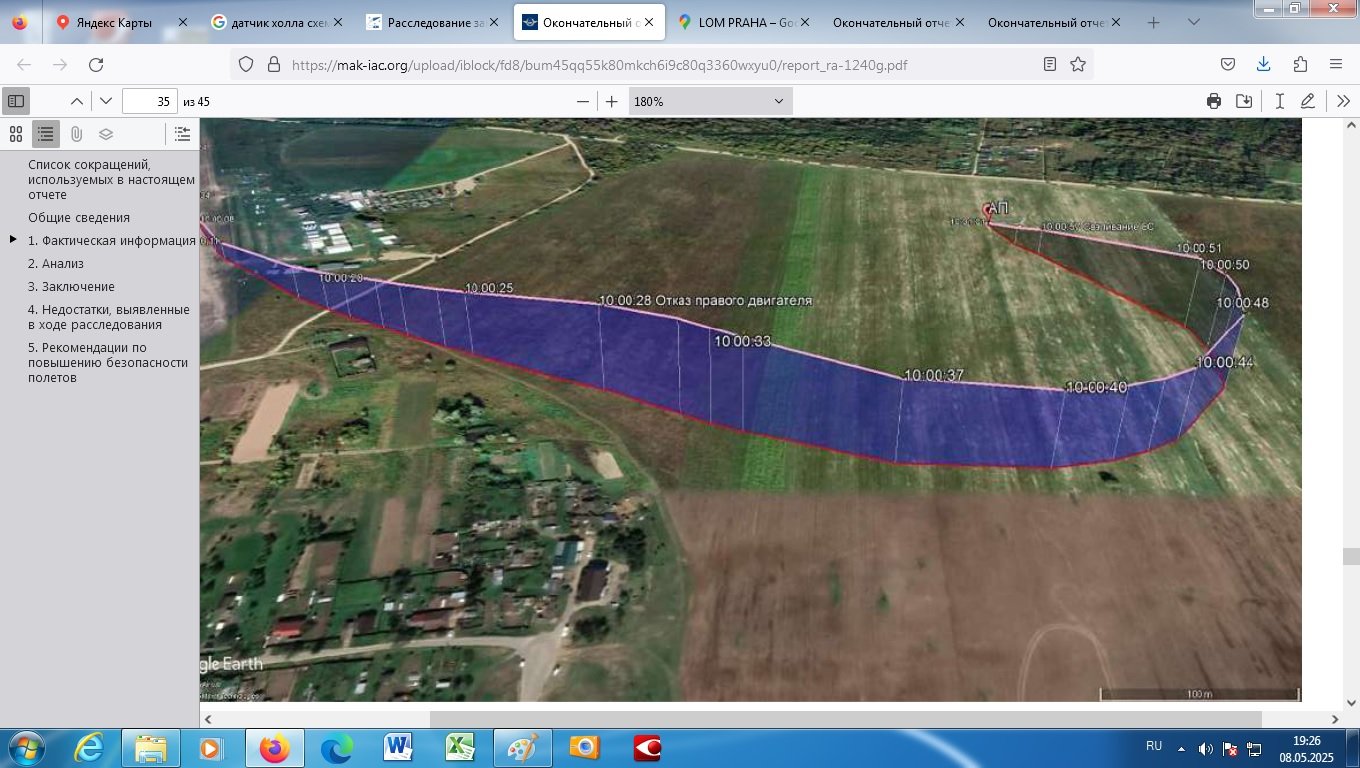
Task: Toggle the PDF sidebar
Action: click(x=16, y=101)
